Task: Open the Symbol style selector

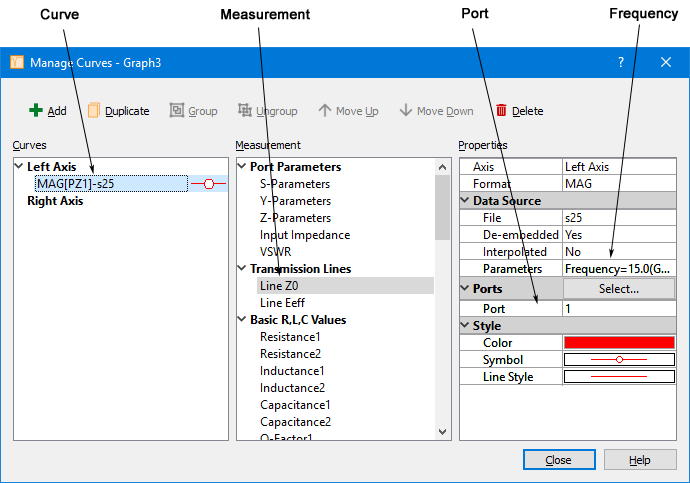Action: click(x=619, y=359)
